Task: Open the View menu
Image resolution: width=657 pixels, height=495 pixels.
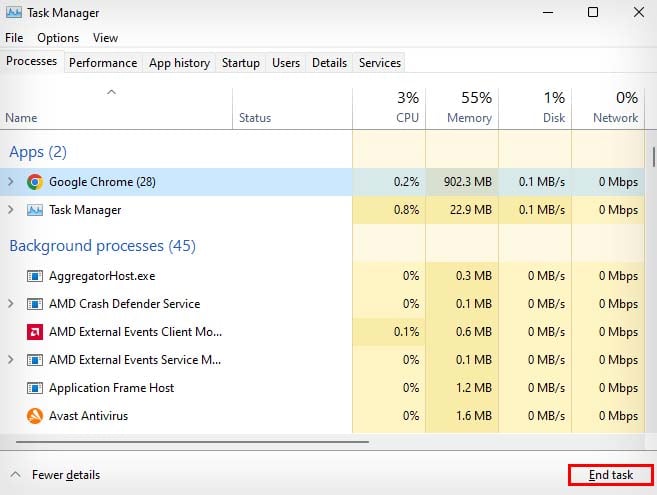Action: click(x=105, y=38)
